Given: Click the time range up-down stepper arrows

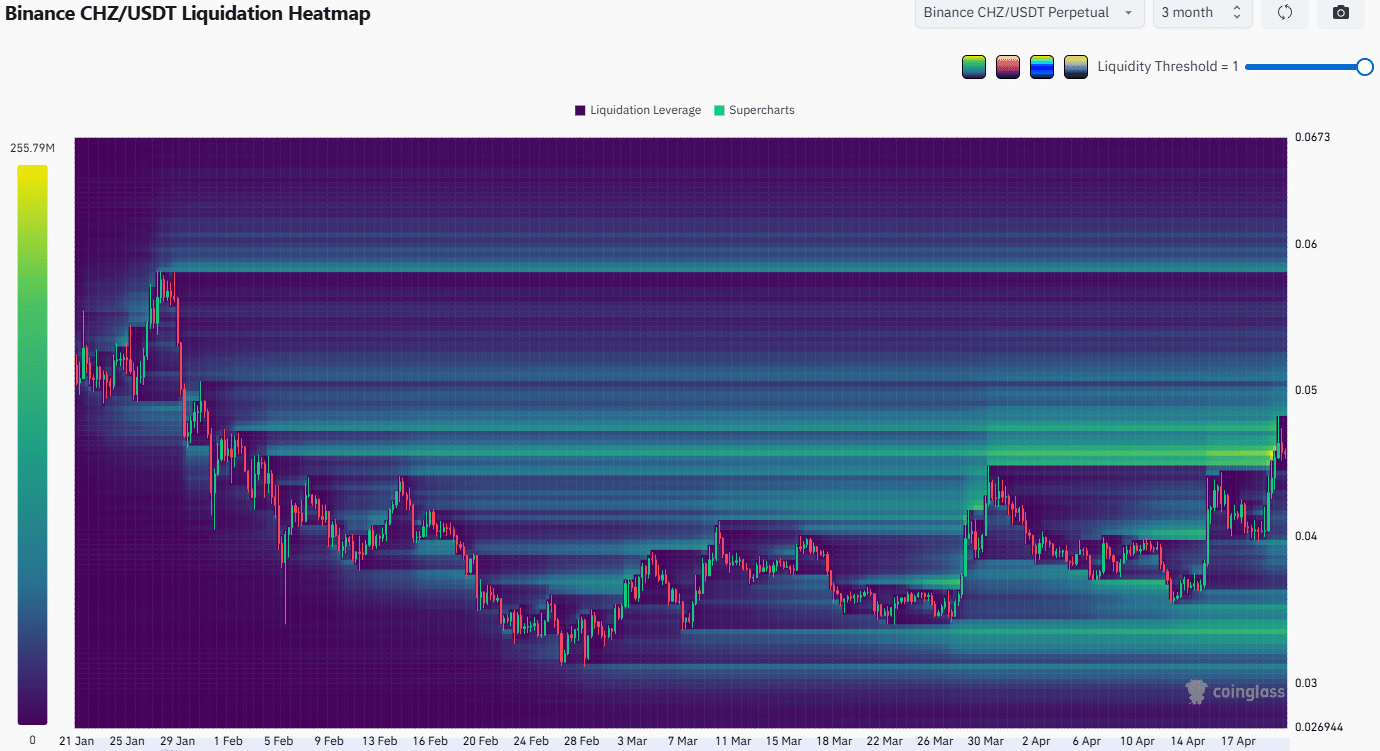Looking at the screenshot, I should pos(1237,13).
